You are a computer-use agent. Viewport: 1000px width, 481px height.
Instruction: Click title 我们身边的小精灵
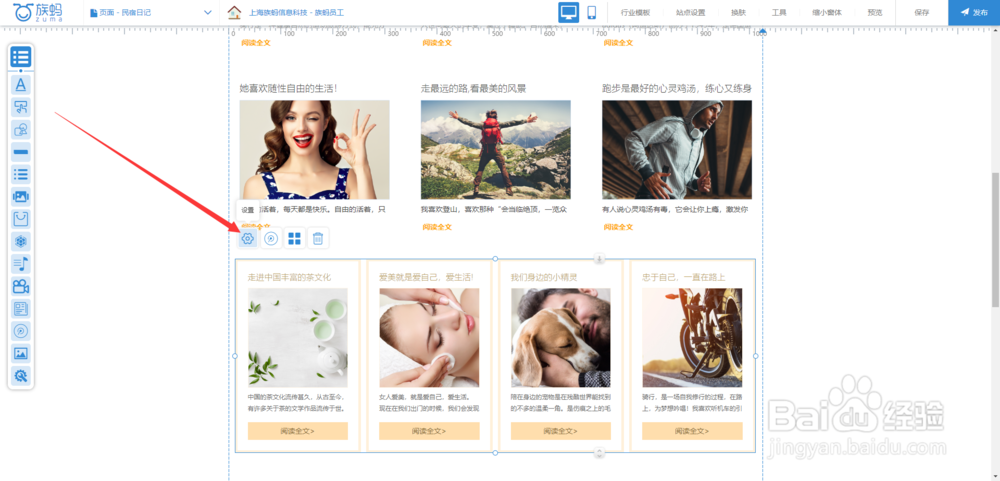coord(544,278)
